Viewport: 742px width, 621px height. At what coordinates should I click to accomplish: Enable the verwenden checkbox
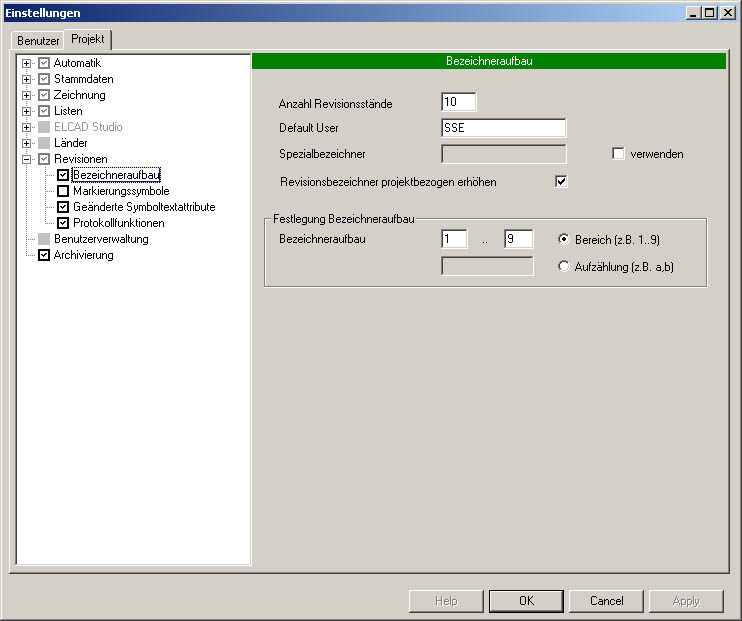[x=618, y=154]
